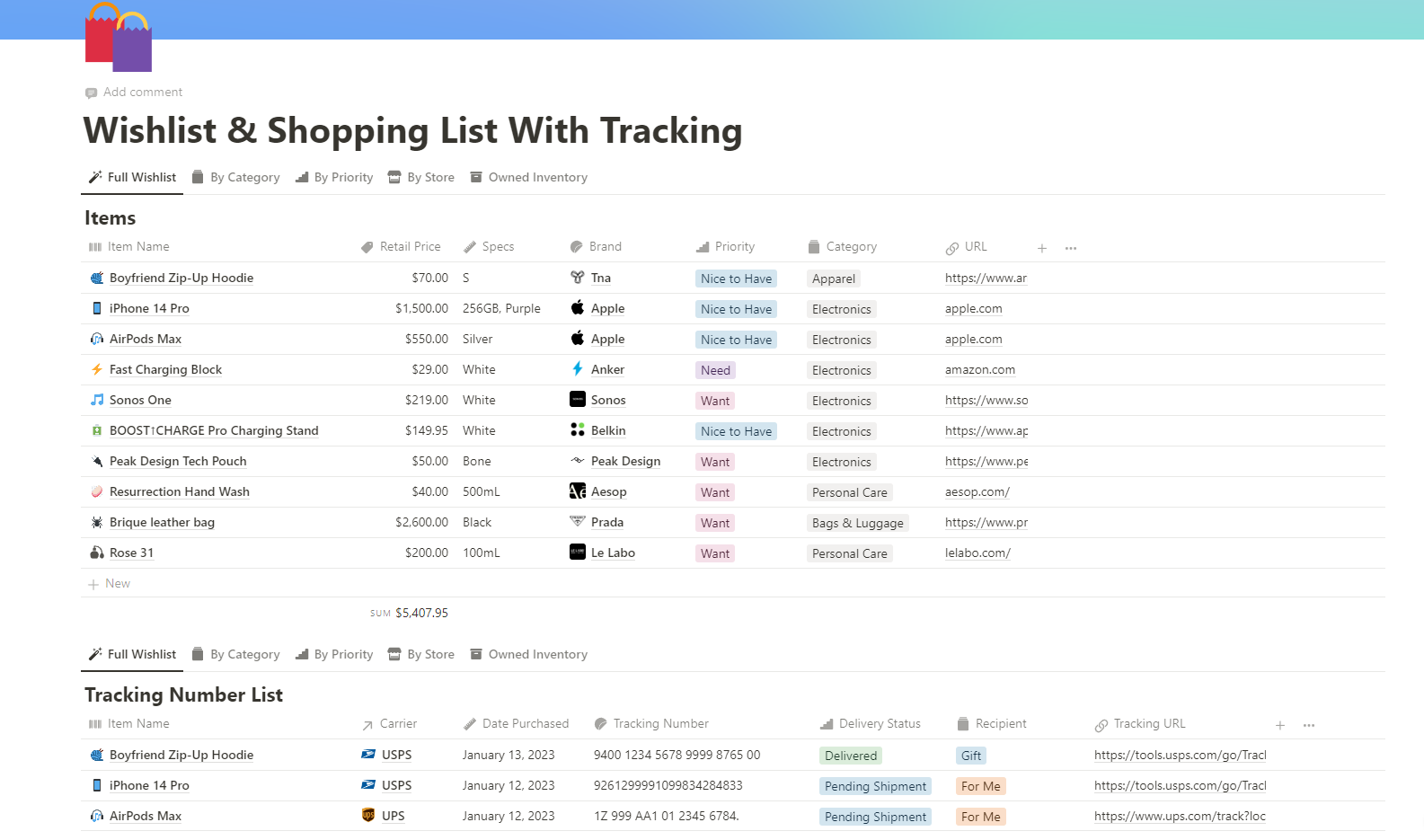Switch to By Store tab above Items
The width and height of the screenshot is (1424, 840).
(420, 177)
